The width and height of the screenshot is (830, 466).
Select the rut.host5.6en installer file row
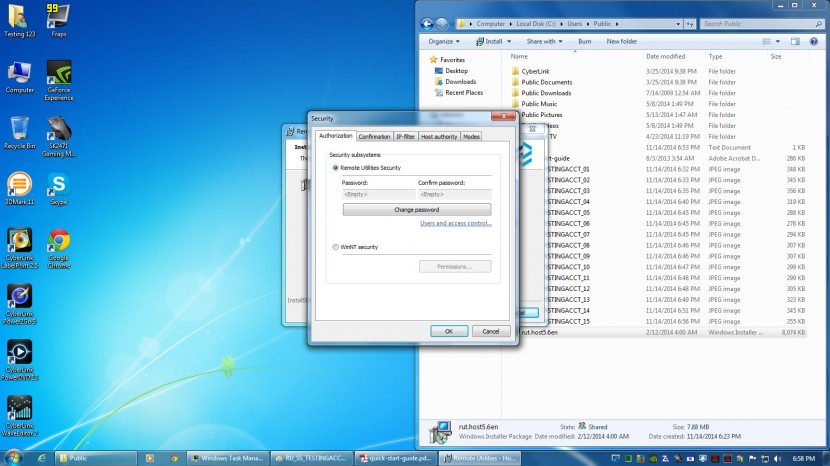pos(657,333)
